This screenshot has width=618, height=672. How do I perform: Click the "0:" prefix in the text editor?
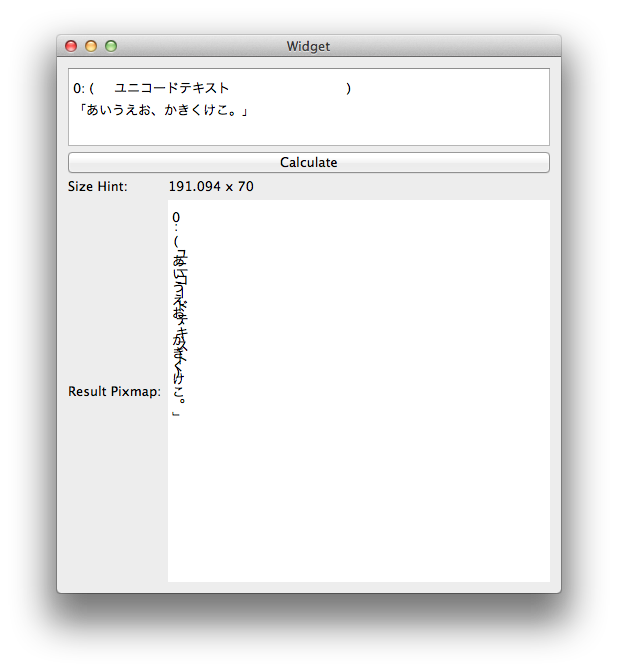coord(79,88)
